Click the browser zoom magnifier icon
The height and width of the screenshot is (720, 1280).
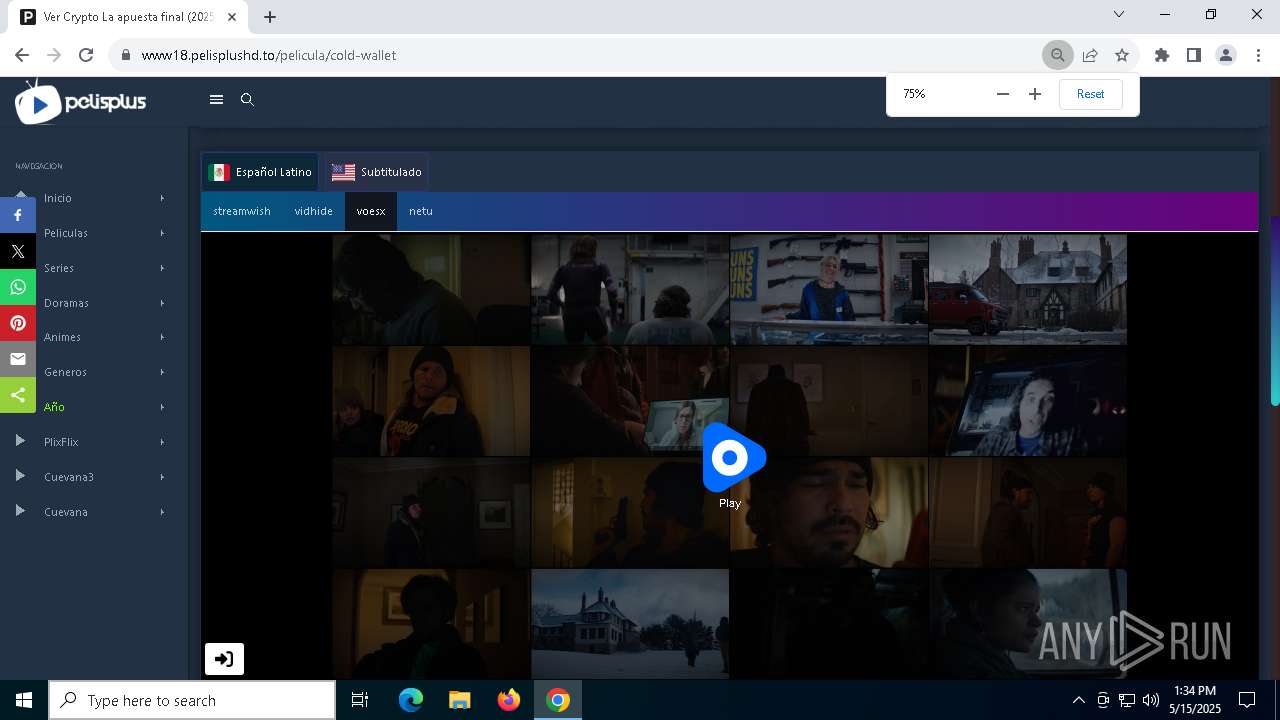(1057, 55)
